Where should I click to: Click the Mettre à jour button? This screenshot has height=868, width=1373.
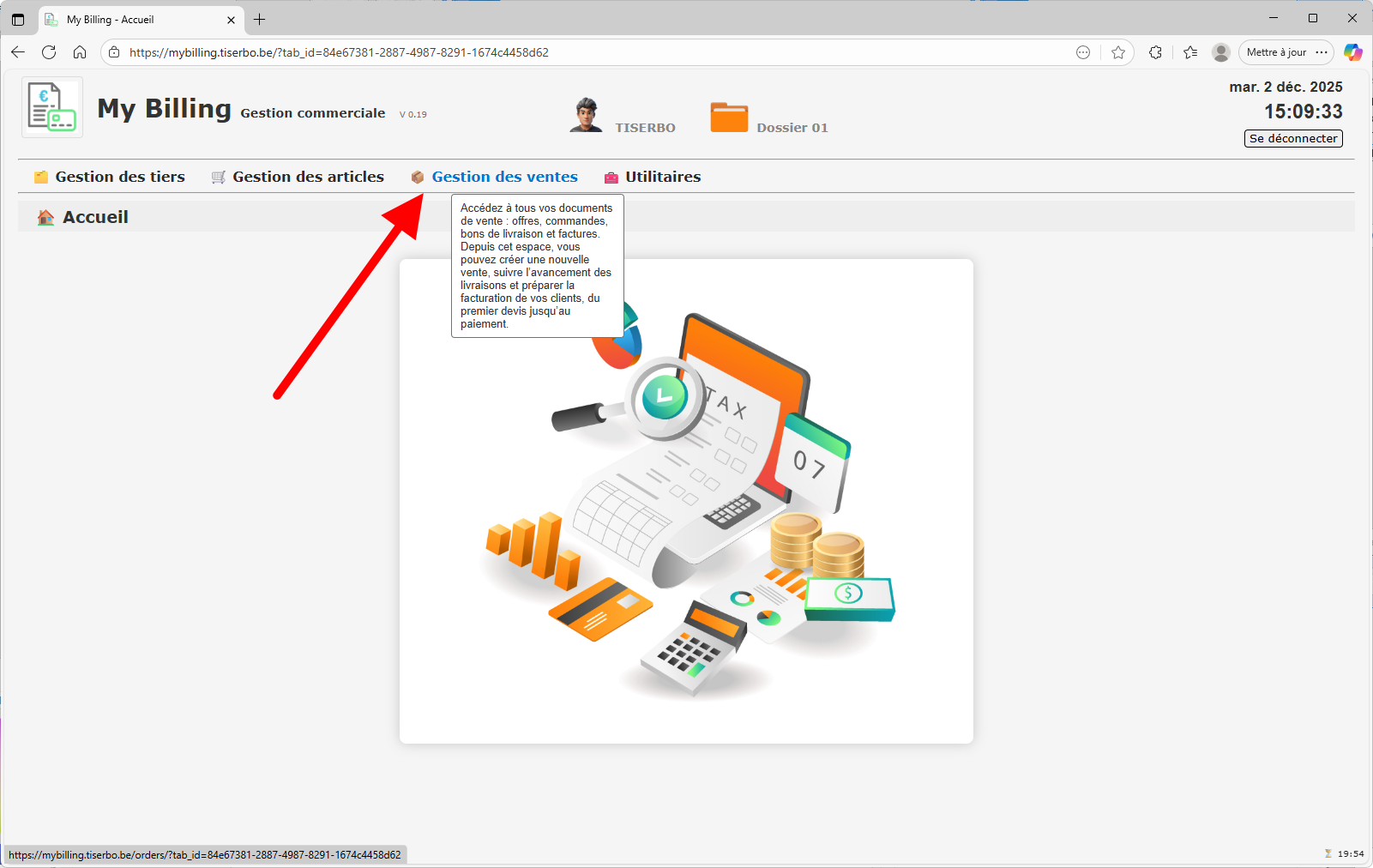tap(1276, 52)
